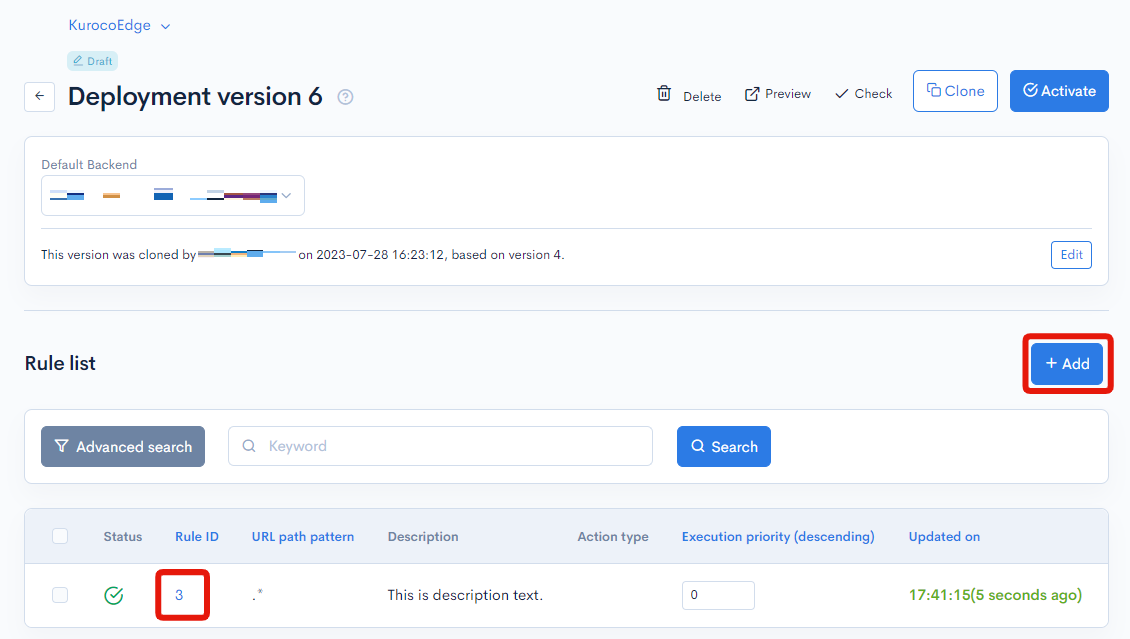The height and width of the screenshot is (639, 1130).
Task: Click 'This is description text.' cell
Action: tap(465, 595)
